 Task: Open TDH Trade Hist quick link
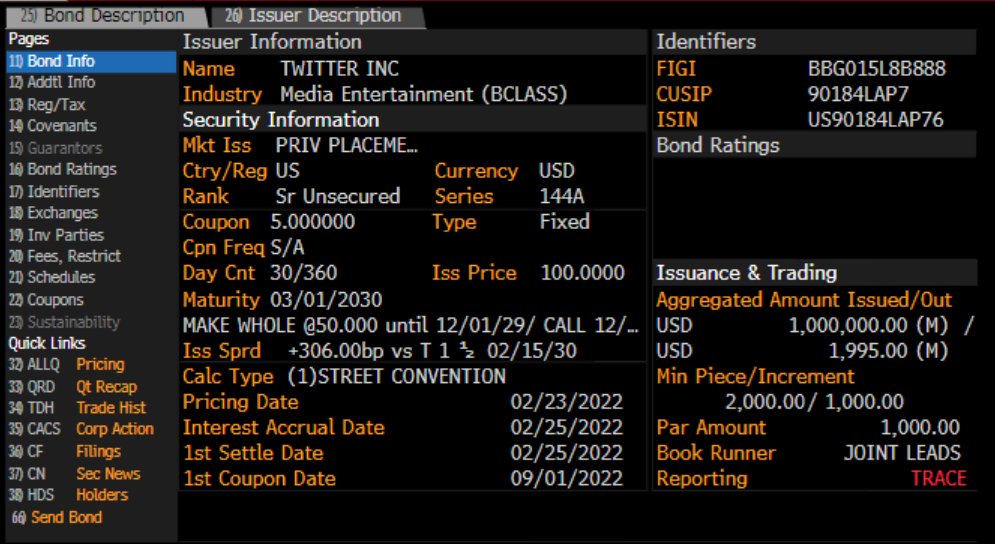click(x=77, y=408)
